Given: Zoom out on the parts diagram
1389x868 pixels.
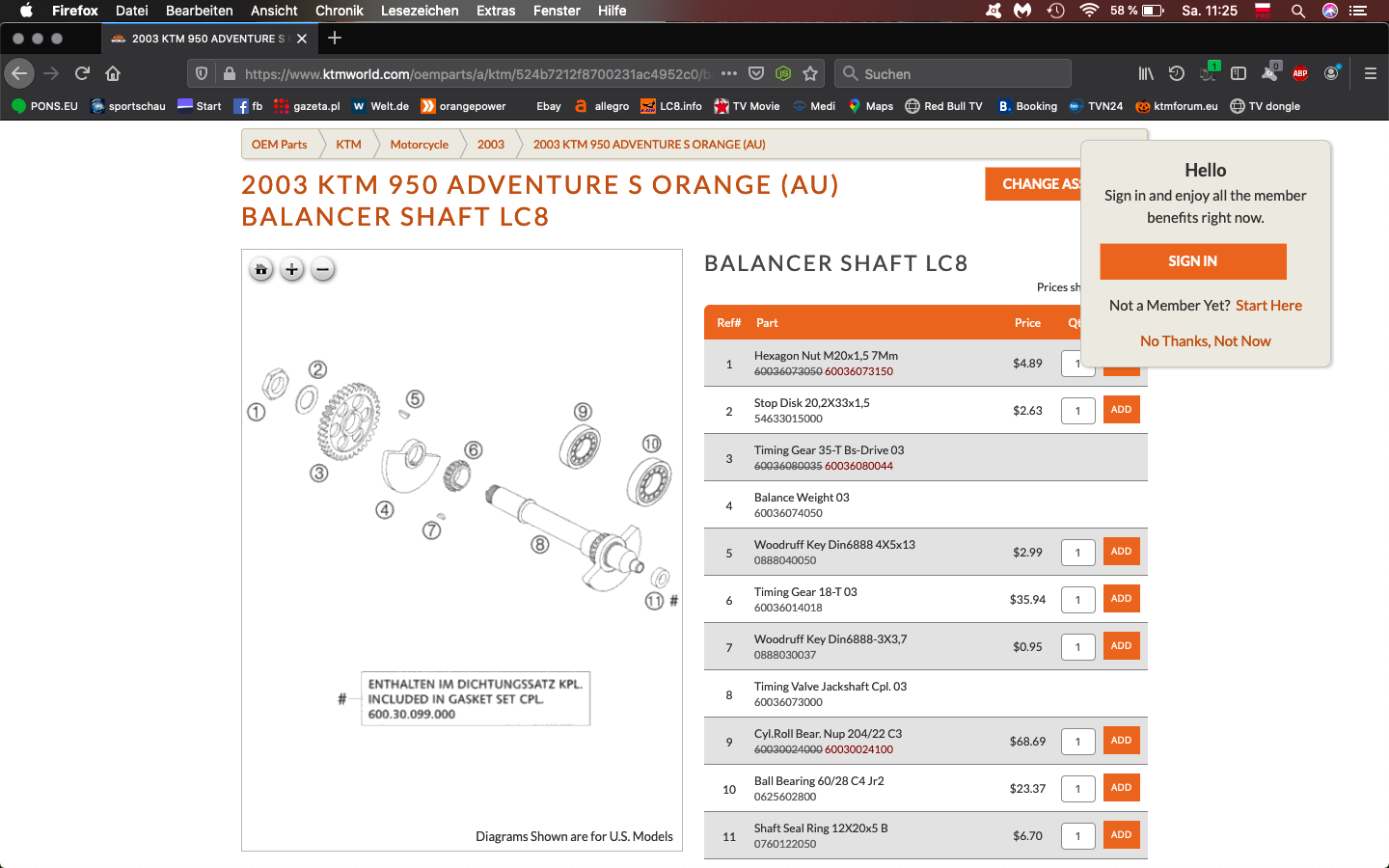Looking at the screenshot, I should (x=323, y=270).
